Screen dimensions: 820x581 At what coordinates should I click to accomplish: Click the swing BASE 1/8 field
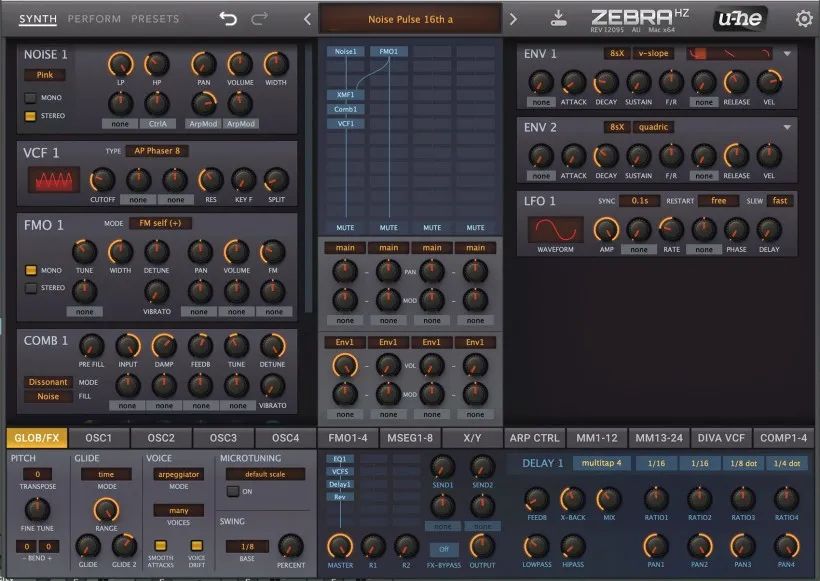click(247, 546)
